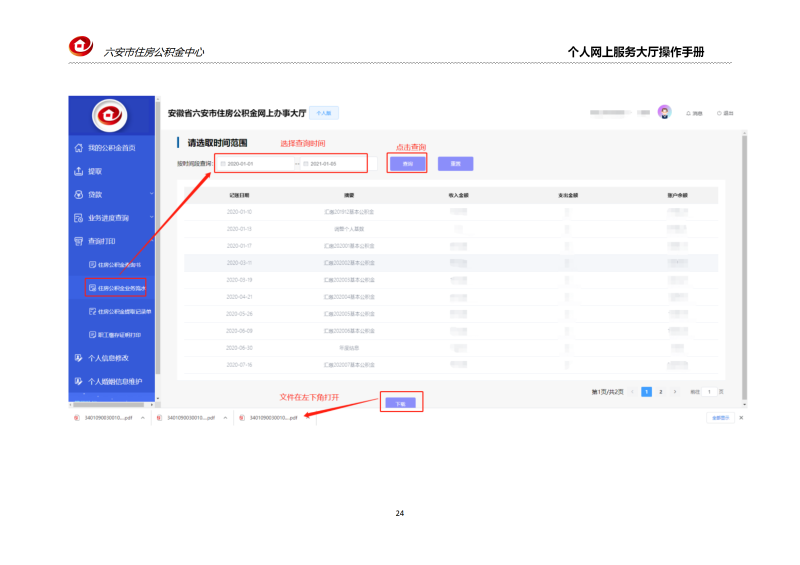Open the second downloaded PDF in the download bar
The image size is (800, 565).
[x=187, y=418]
